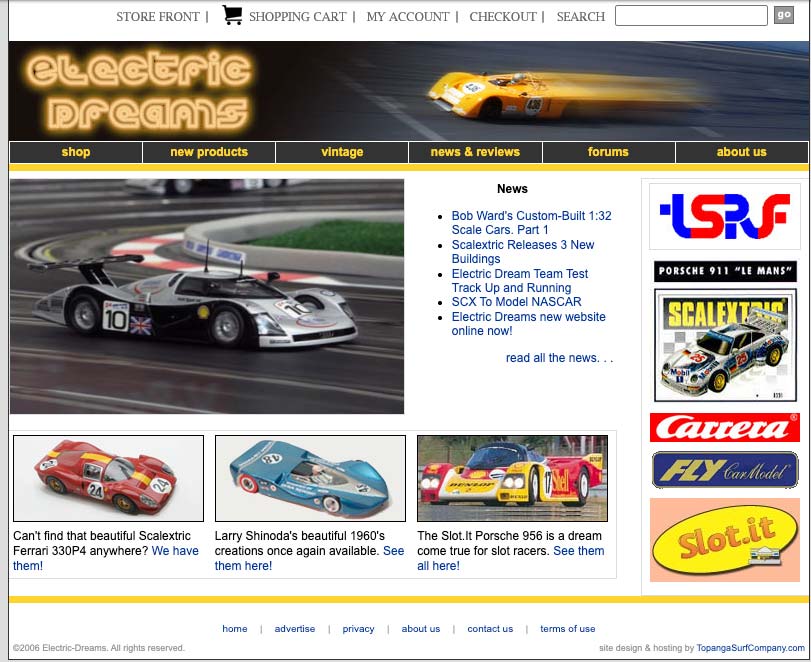Viewport: 811px width, 662px height.
Task: Open Scalextric Releases 3 New Buildings article
Action: 523,251
